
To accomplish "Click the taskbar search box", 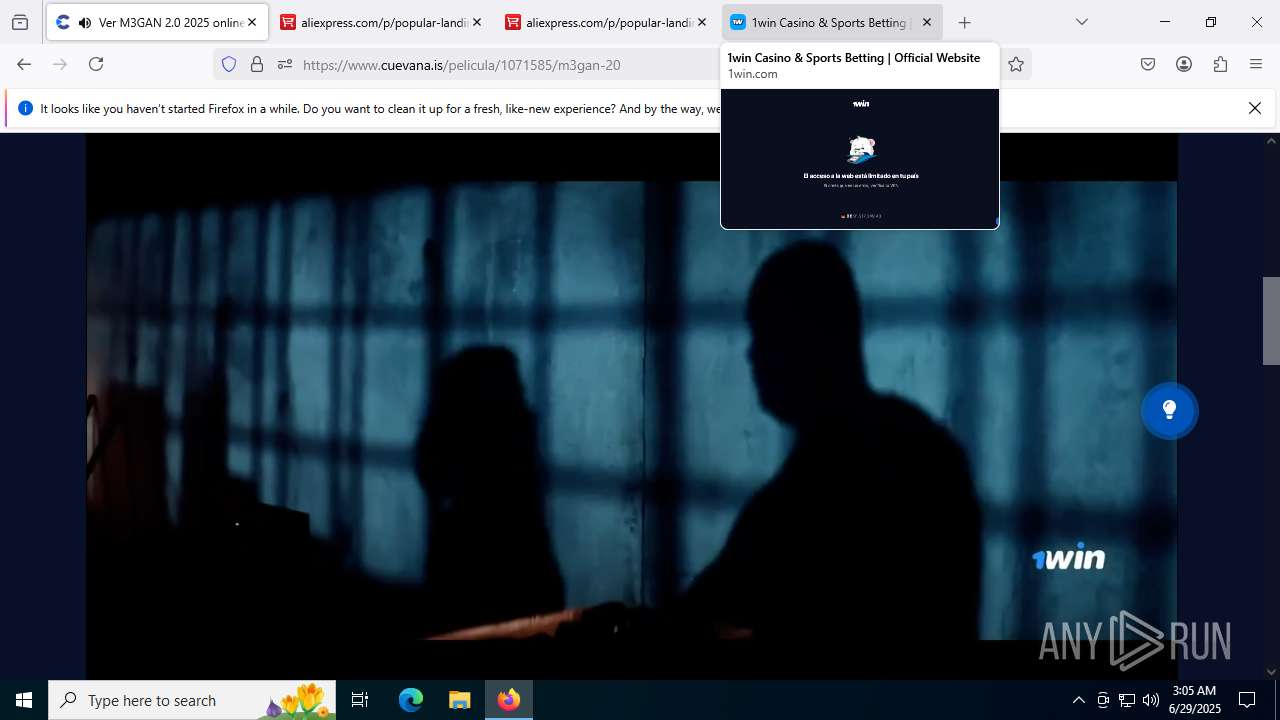I will (x=192, y=700).
